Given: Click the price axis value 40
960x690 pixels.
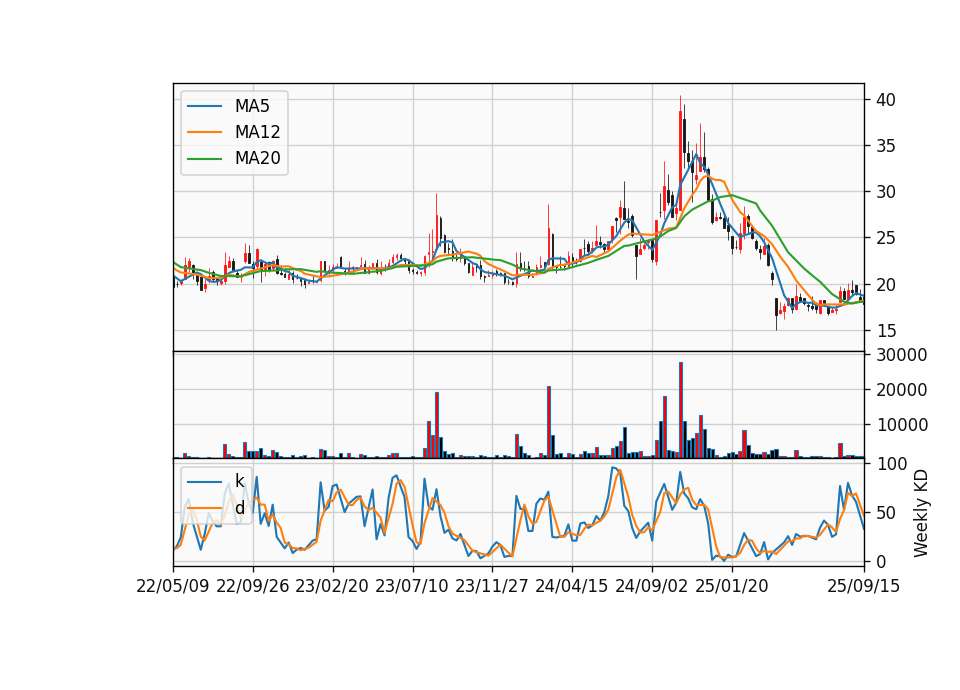Looking at the screenshot, I should pyautogui.click(x=885, y=100).
